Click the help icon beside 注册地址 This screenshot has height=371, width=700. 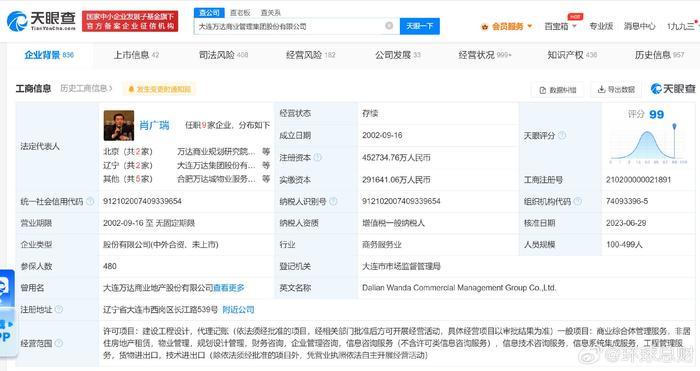coord(59,309)
